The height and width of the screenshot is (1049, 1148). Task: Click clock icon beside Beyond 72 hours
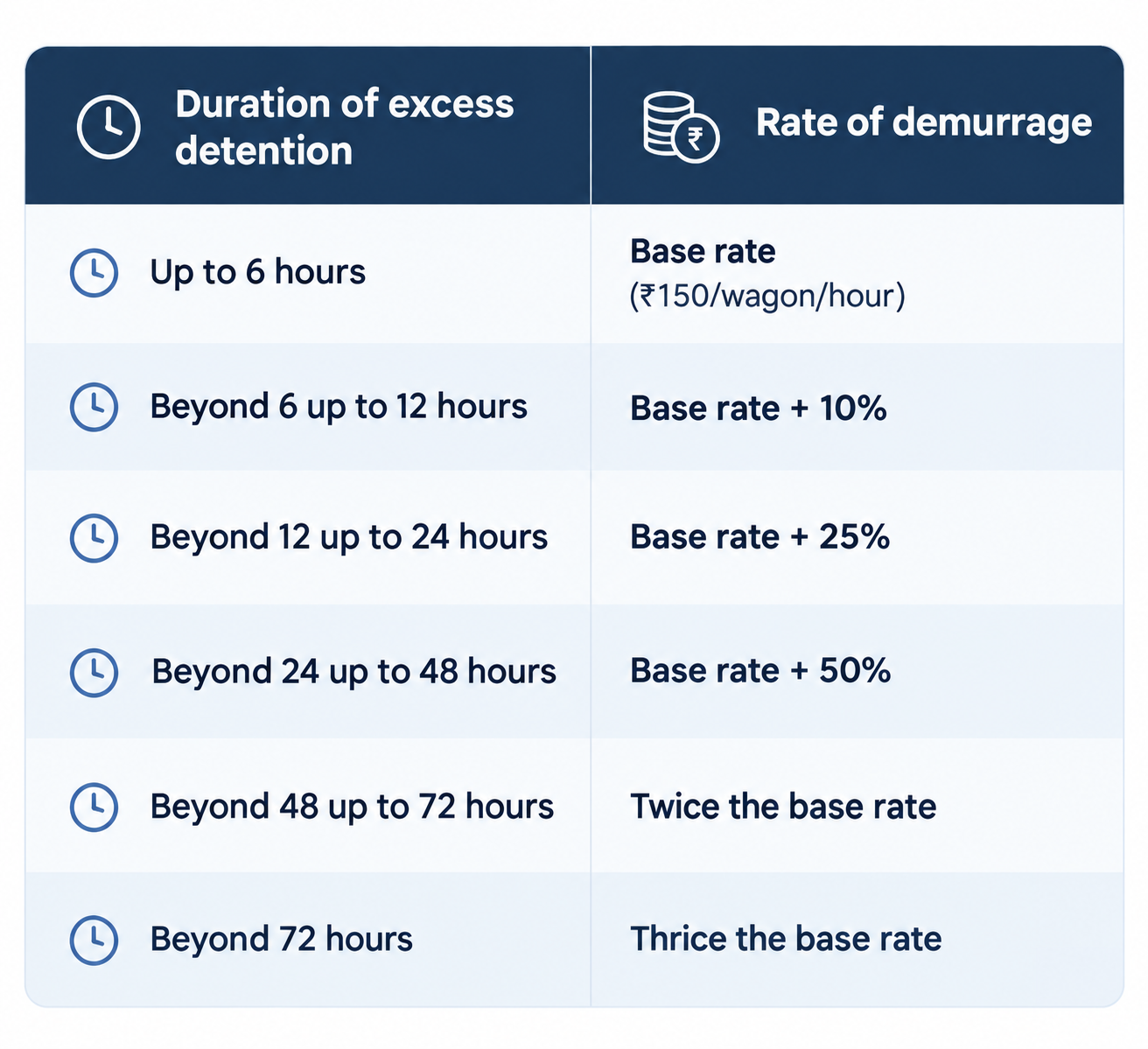(94, 940)
